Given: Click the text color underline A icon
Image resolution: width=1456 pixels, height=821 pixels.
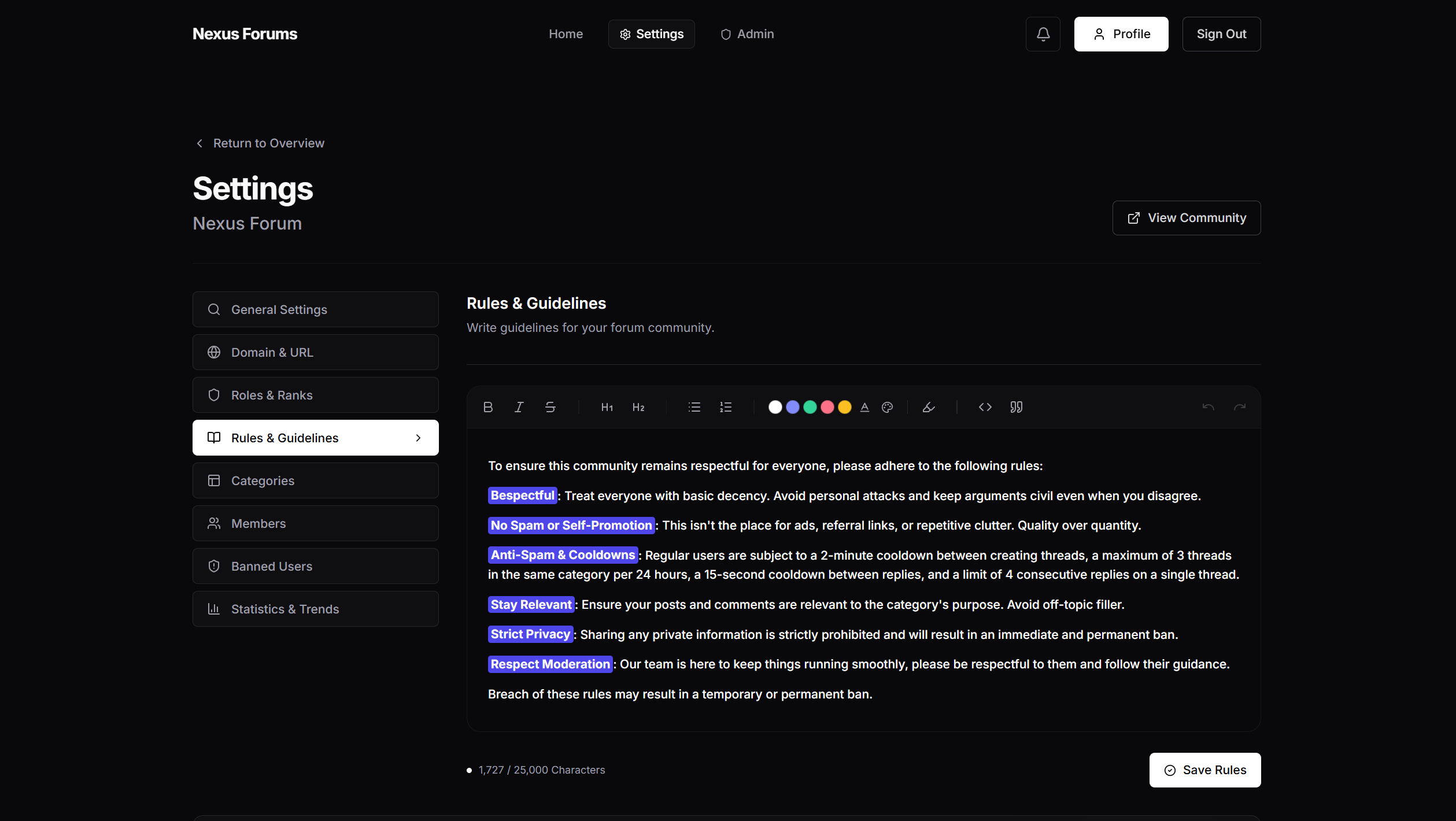Looking at the screenshot, I should coord(864,408).
